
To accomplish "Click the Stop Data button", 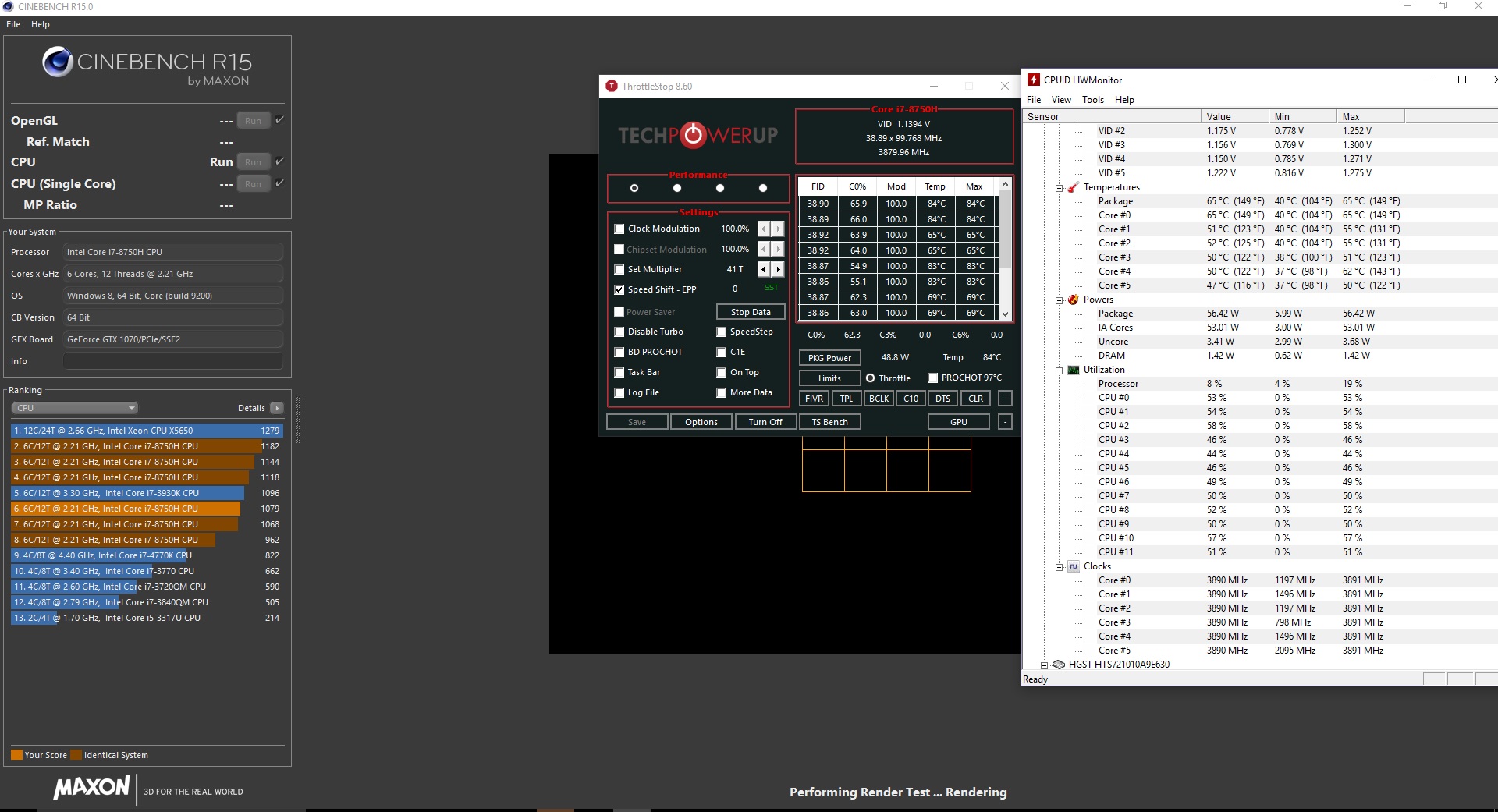I will point(751,312).
